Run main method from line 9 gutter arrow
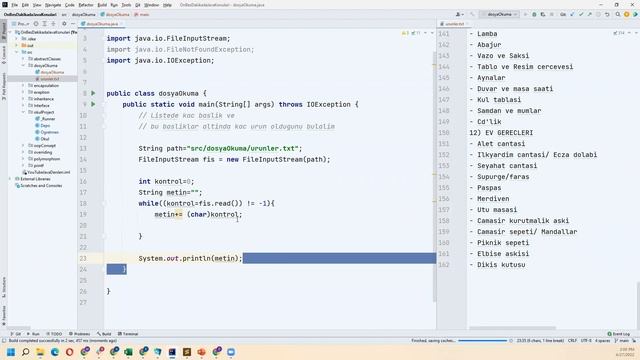 coord(93,104)
